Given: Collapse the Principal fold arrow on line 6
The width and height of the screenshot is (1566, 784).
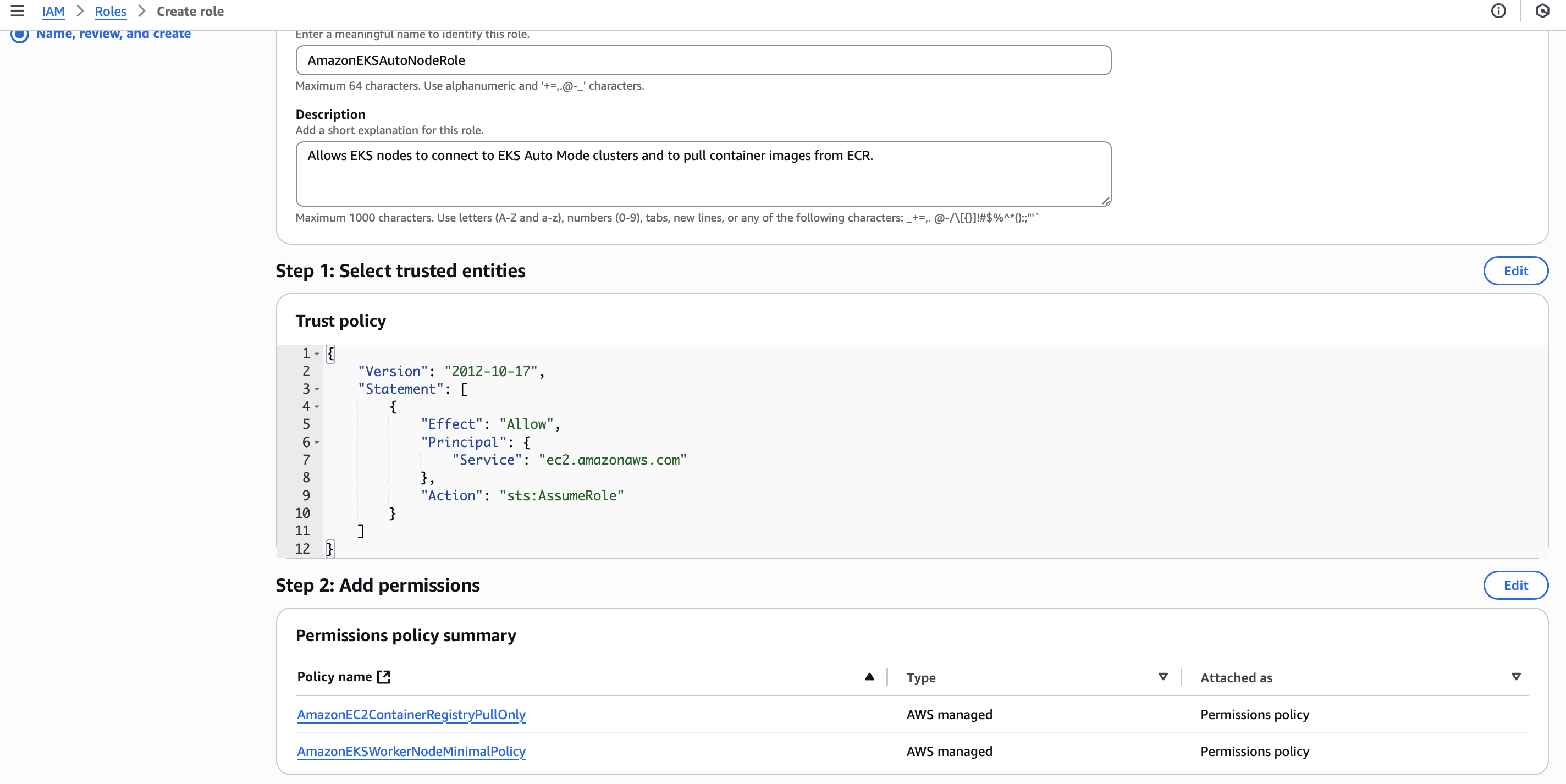Looking at the screenshot, I should [x=317, y=443].
